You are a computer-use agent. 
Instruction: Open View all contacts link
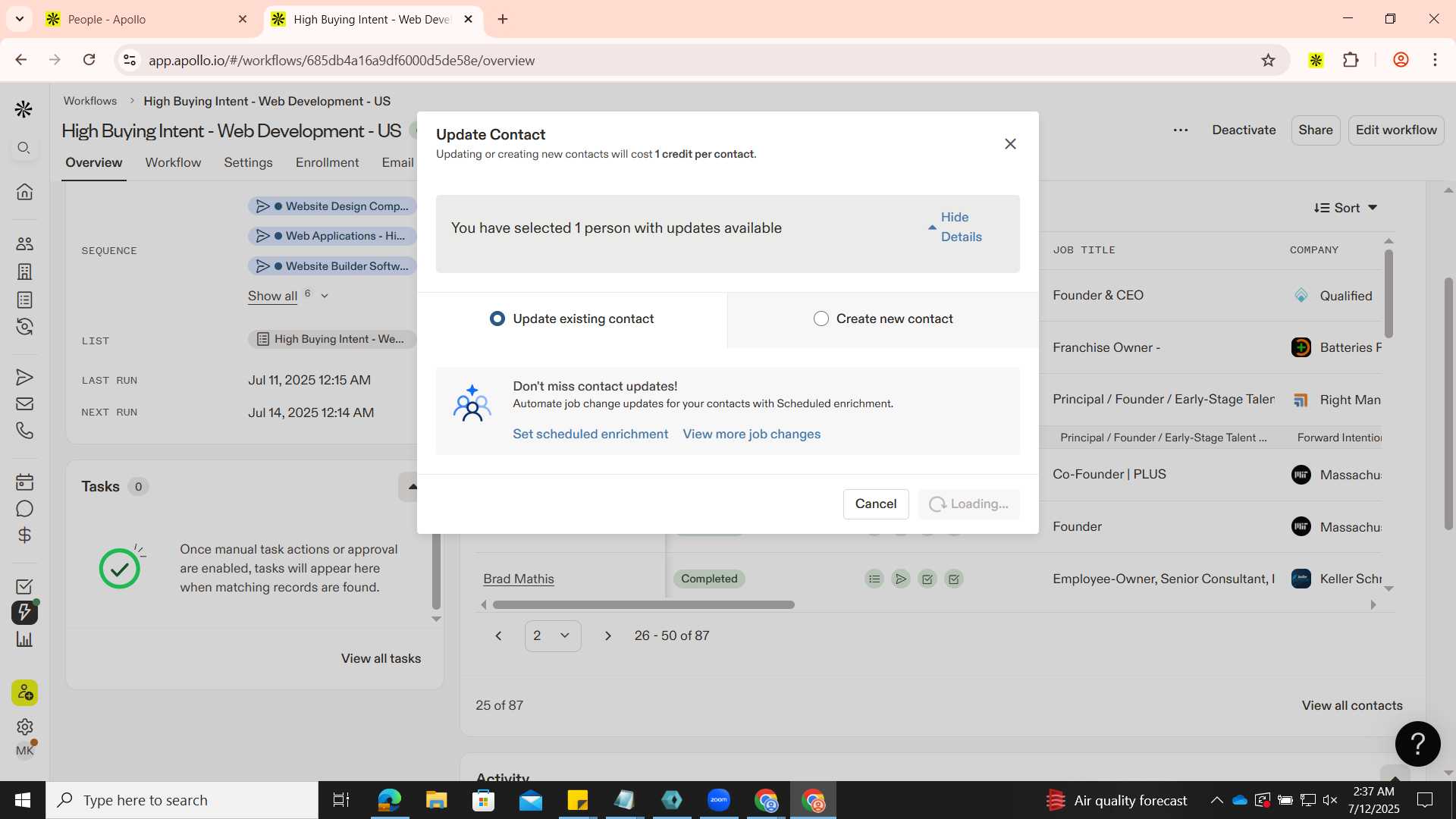click(x=1352, y=706)
